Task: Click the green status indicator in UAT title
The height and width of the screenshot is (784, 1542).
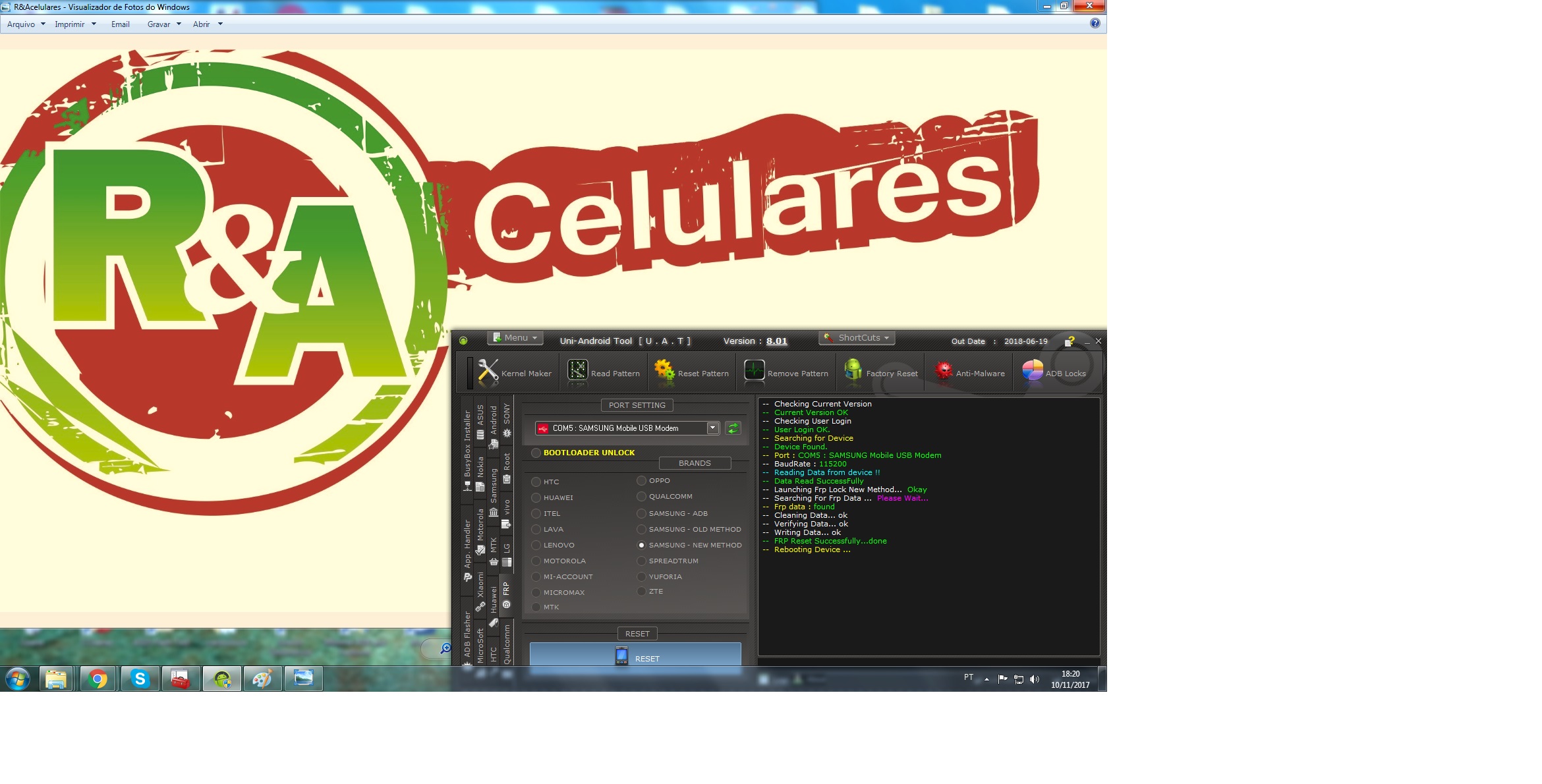Action: (x=463, y=341)
